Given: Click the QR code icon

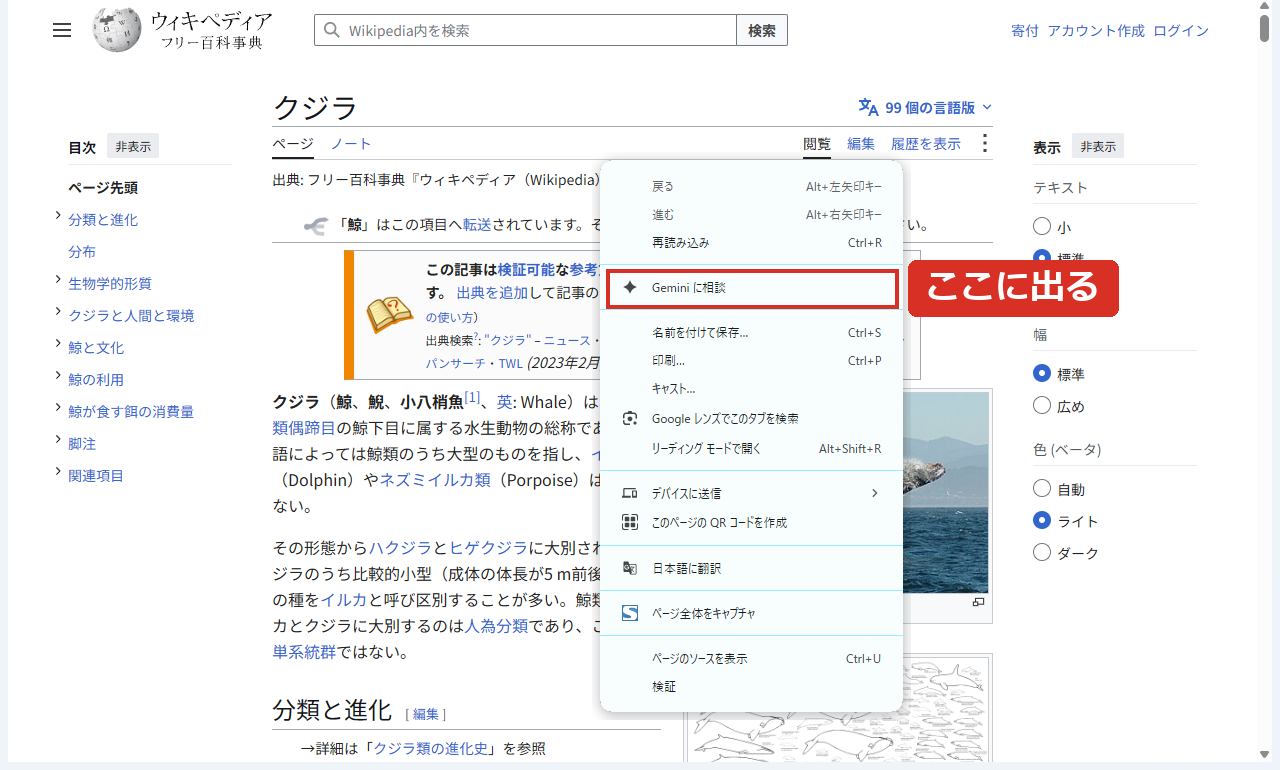Looking at the screenshot, I should click(630, 522).
